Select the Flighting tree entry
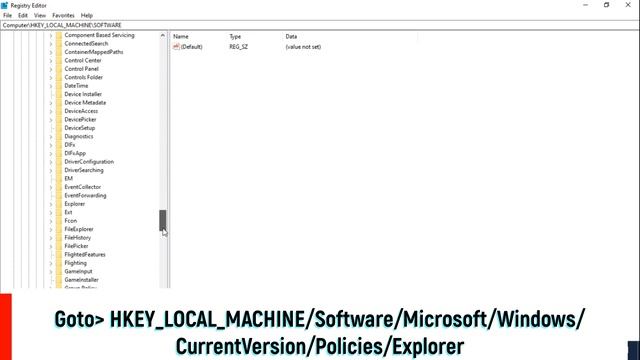The width and height of the screenshot is (640, 360). coord(76,263)
